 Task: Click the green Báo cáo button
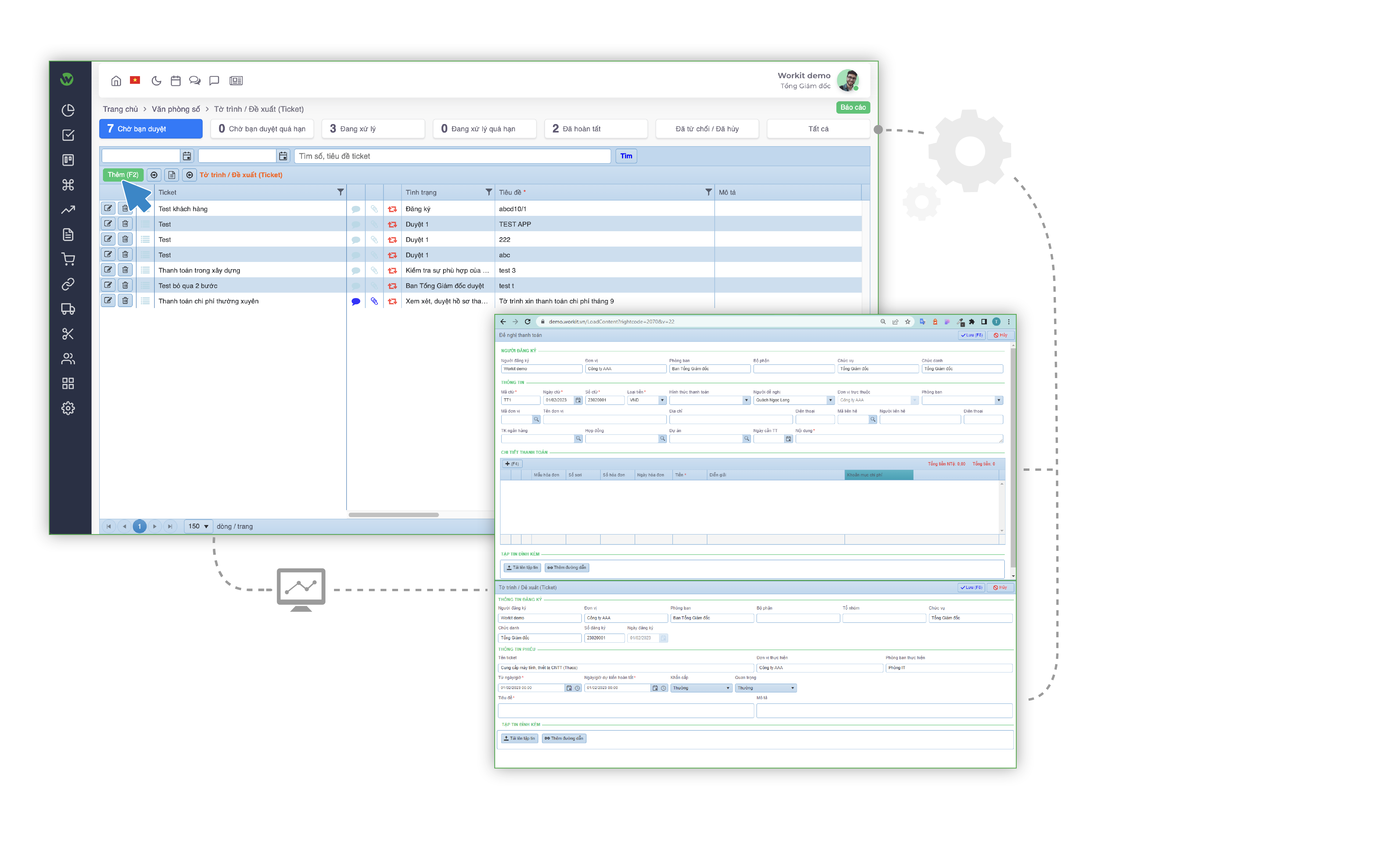pyautogui.click(x=853, y=107)
